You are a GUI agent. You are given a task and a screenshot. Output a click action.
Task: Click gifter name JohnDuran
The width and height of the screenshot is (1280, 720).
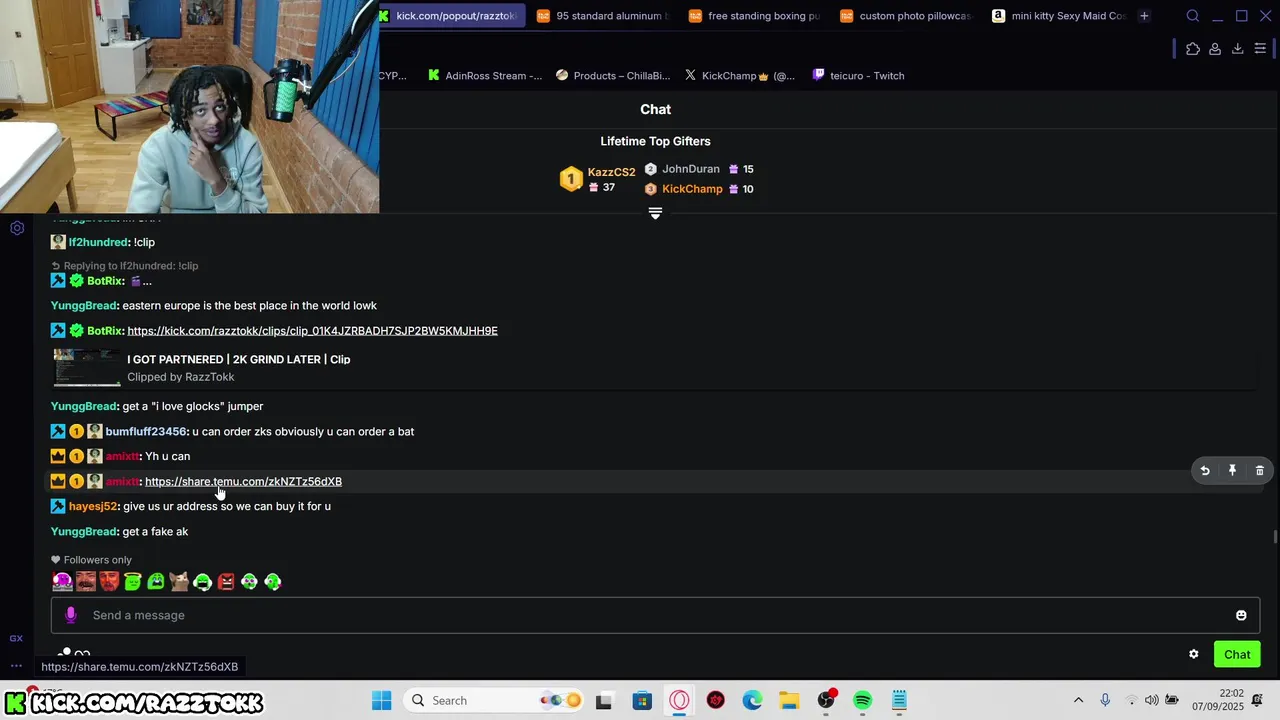point(690,169)
